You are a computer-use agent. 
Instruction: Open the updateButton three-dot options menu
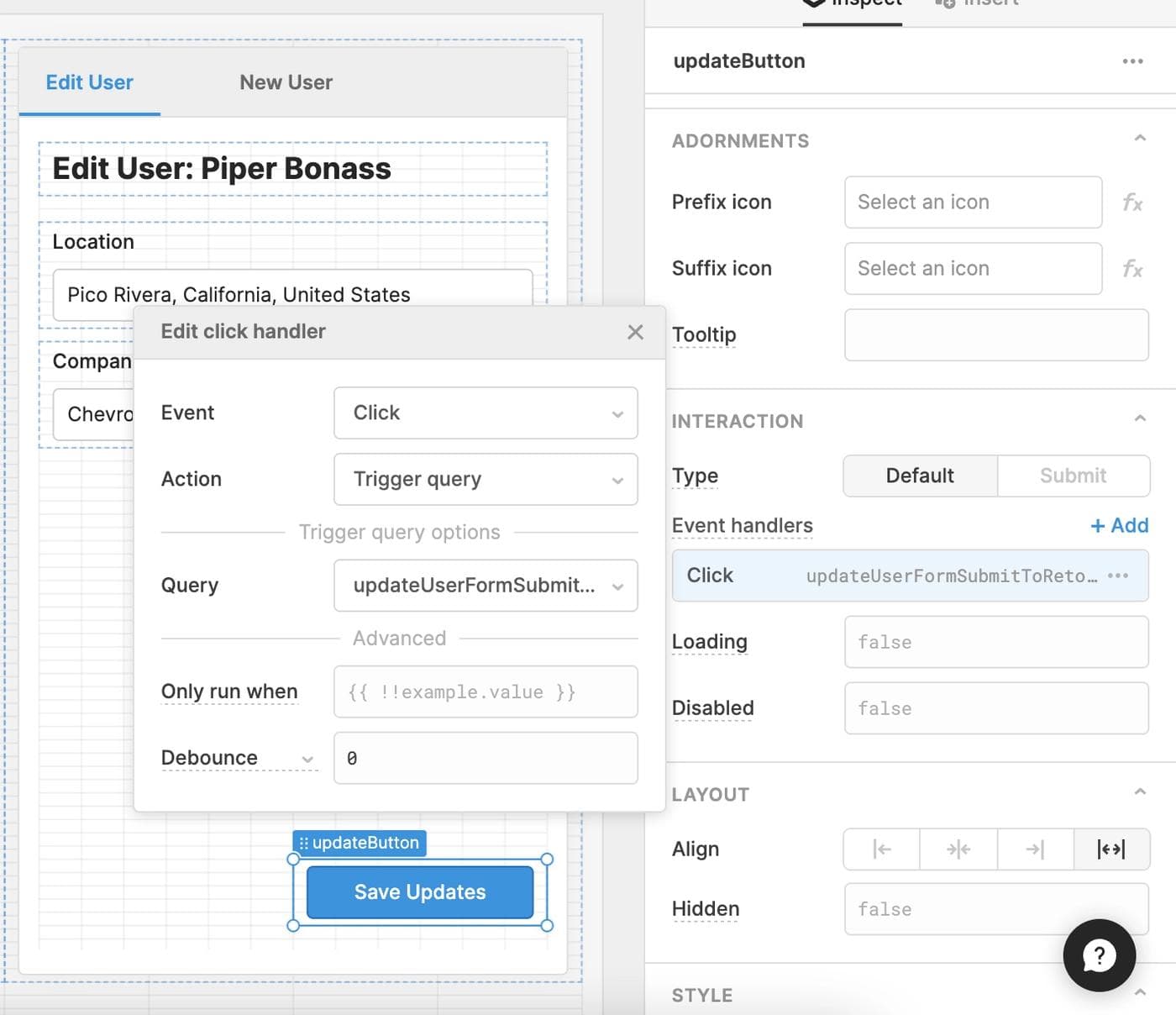tap(1132, 61)
